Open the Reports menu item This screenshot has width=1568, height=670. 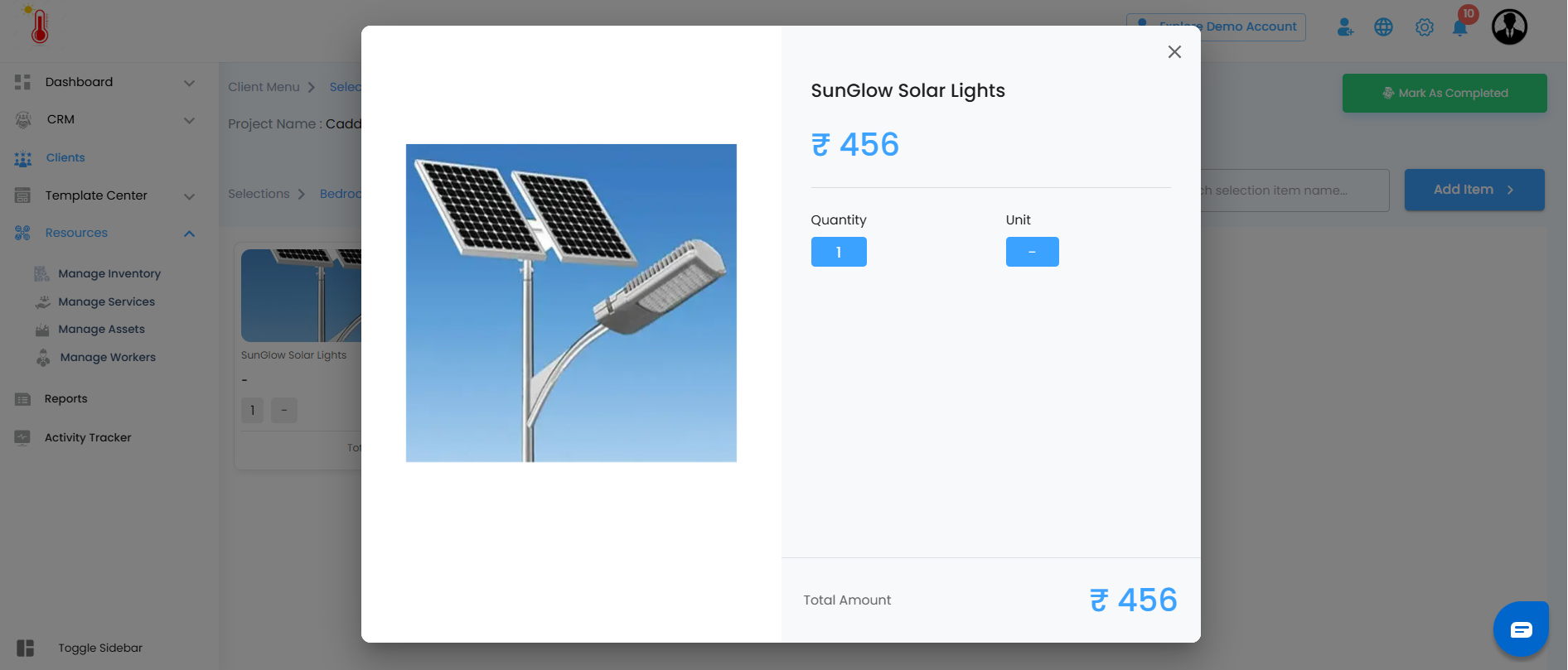tap(65, 398)
